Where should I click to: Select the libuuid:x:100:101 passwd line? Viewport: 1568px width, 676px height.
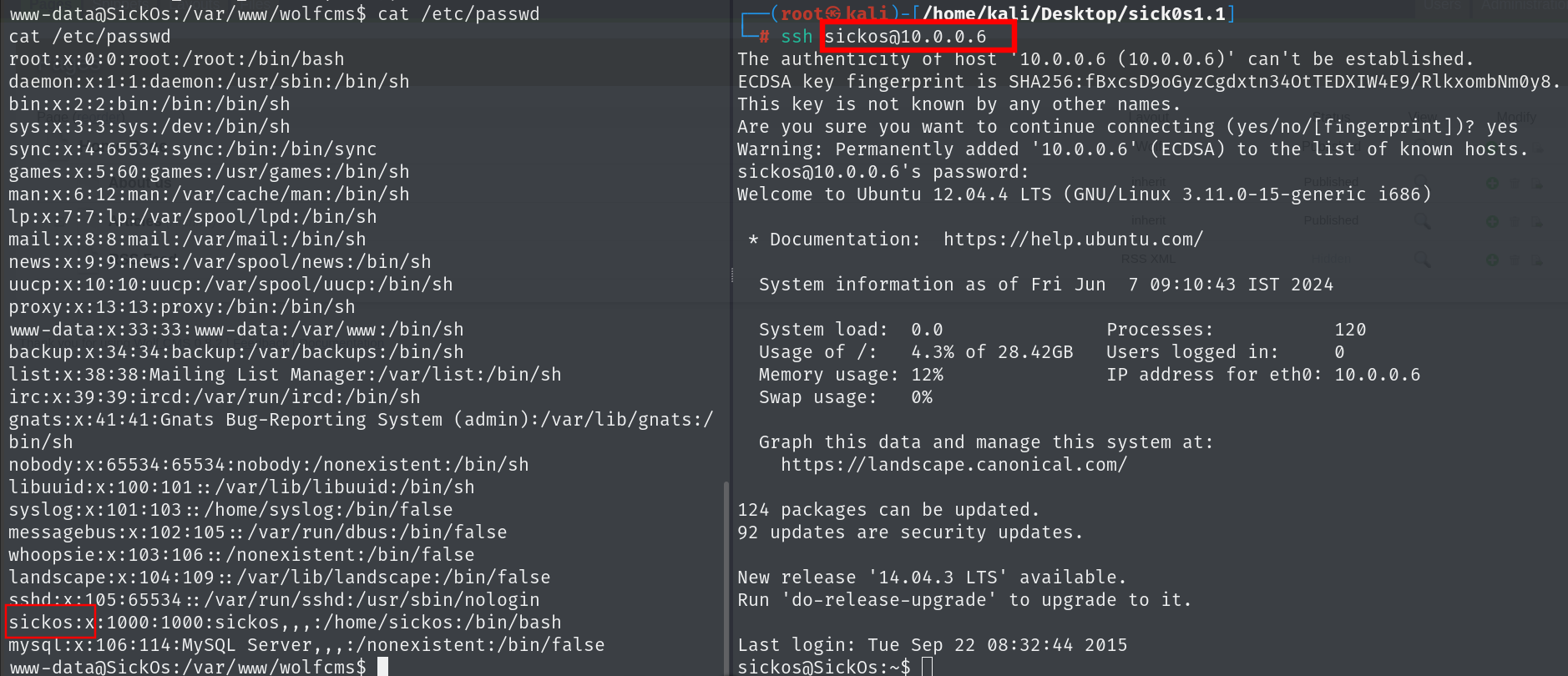[241, 487]
